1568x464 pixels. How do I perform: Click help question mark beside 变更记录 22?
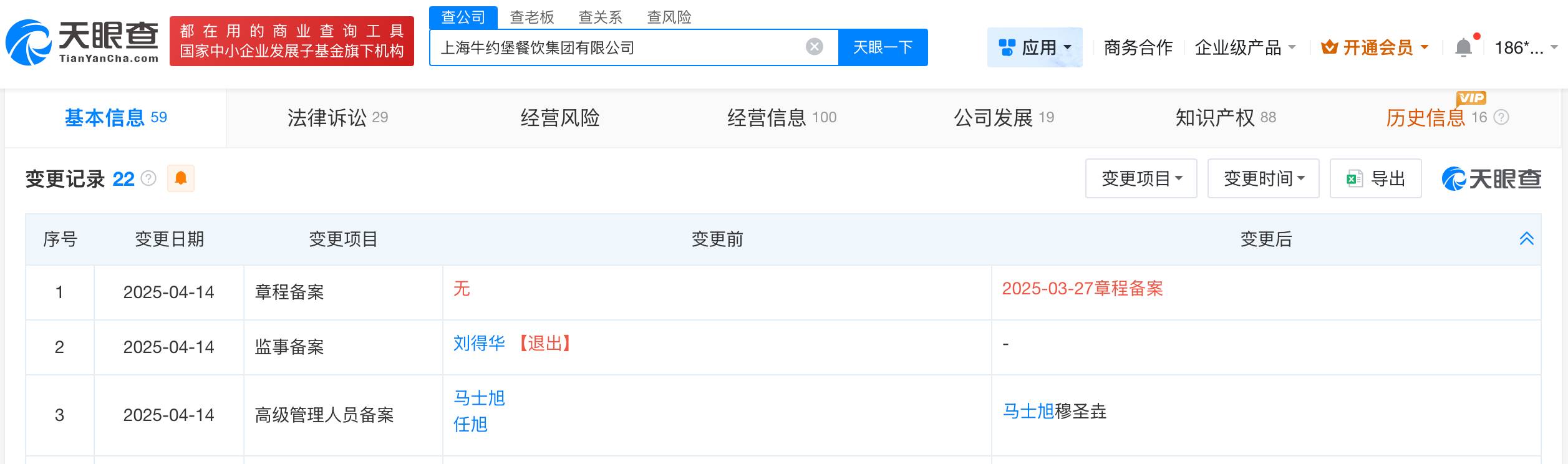[148, 179]
